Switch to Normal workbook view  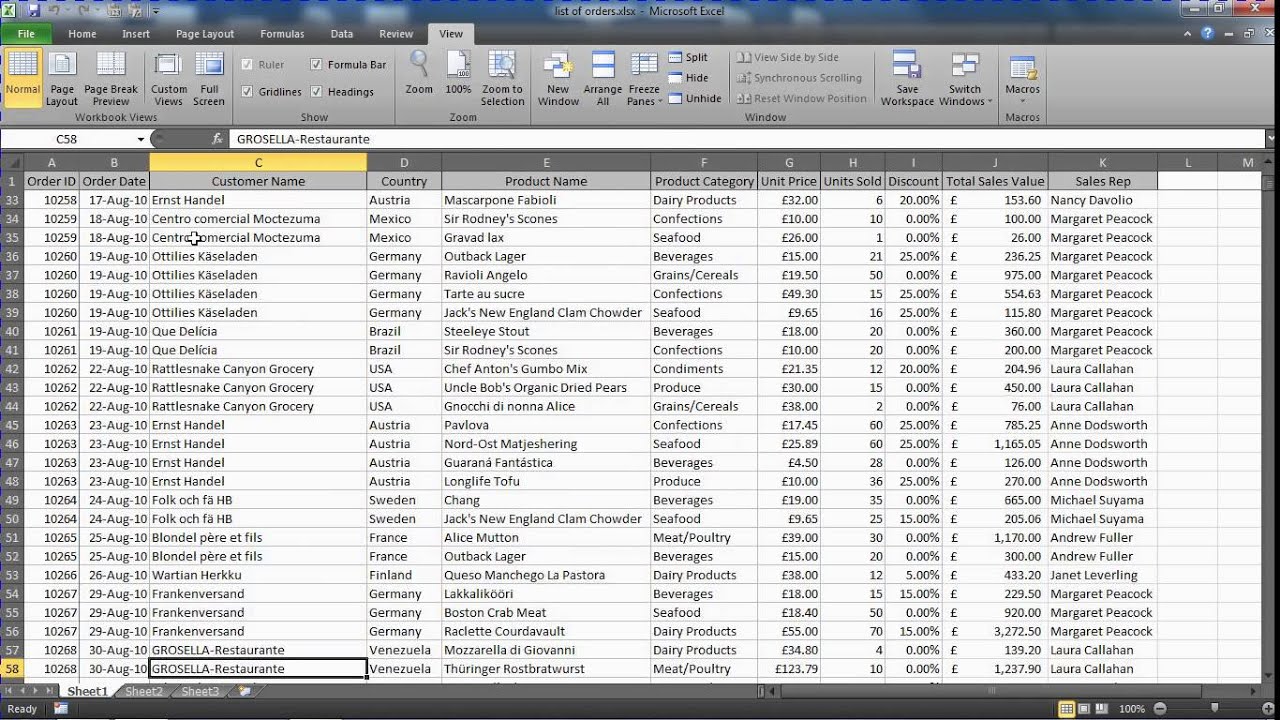(x=22, y=78)
